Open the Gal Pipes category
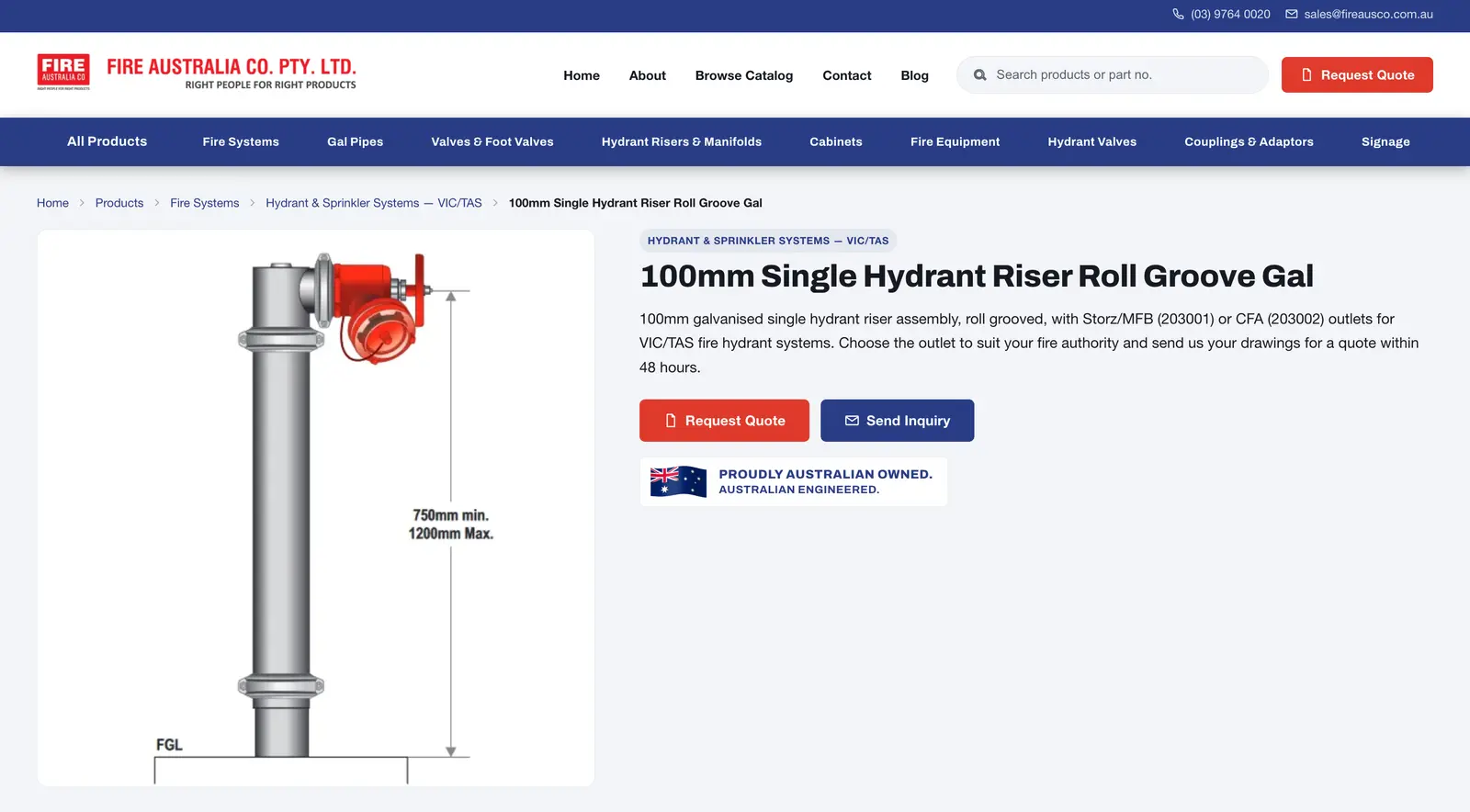 [355, 141]
